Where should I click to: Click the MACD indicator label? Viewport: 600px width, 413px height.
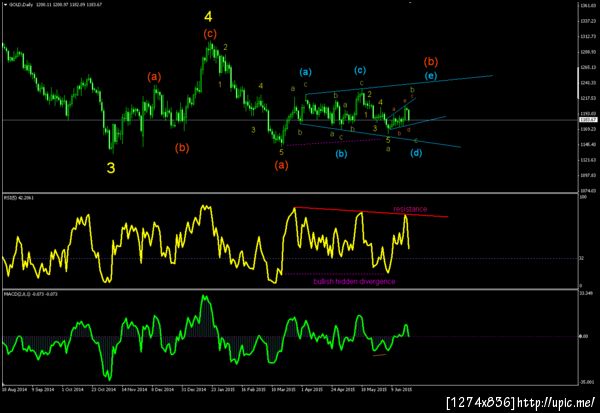(31, 294)
